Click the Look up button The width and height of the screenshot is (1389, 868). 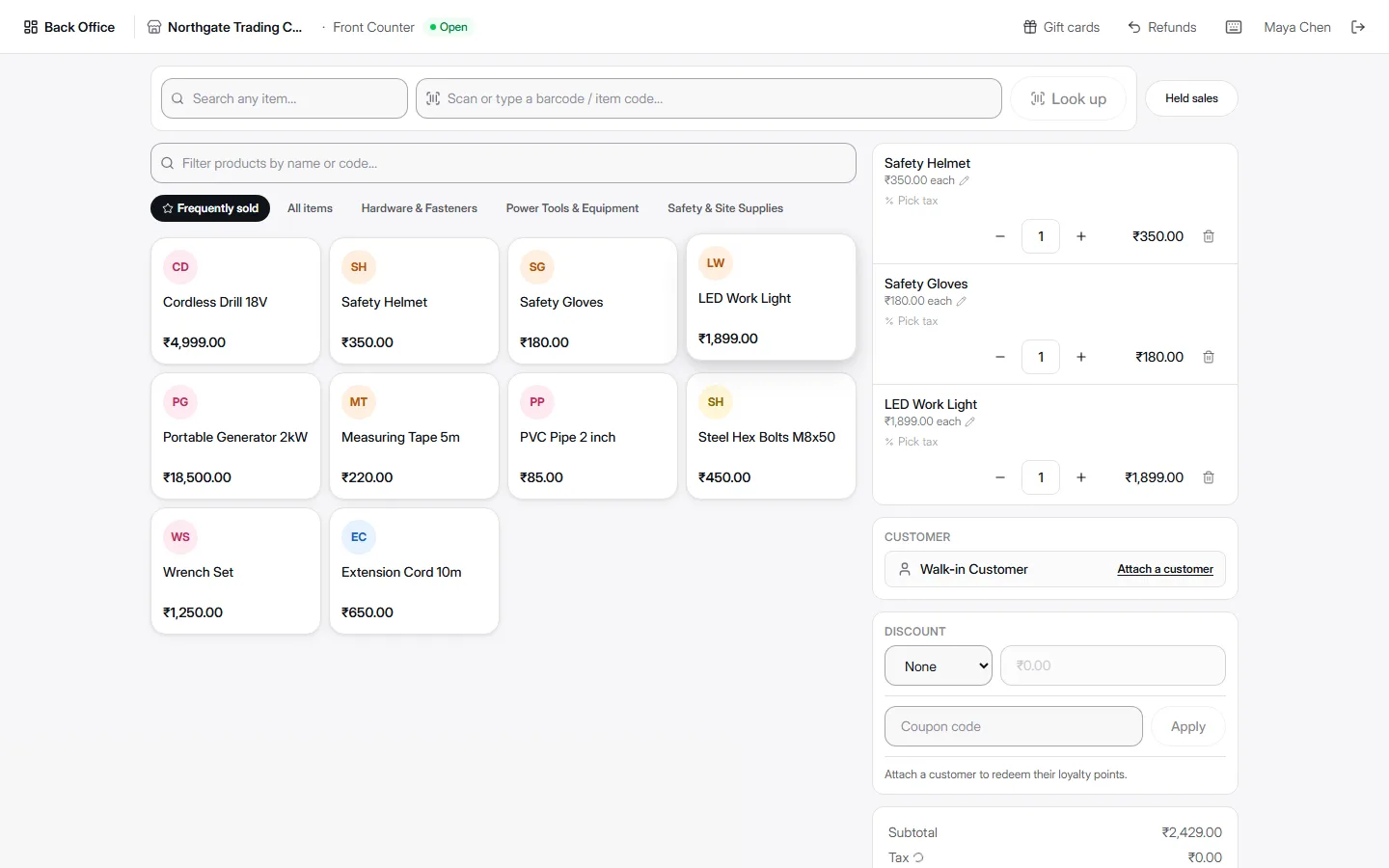pos(1069,98)
